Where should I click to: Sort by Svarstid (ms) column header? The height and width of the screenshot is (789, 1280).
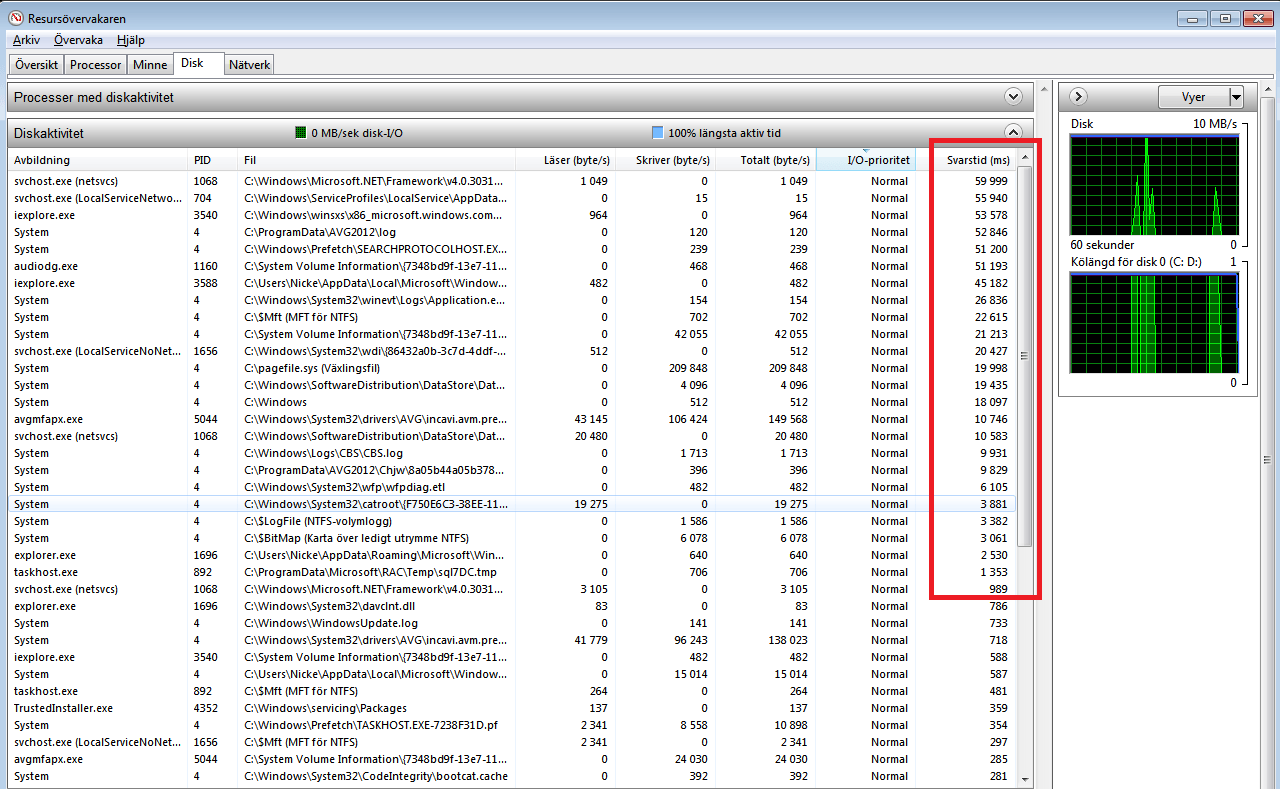[967, 160]
